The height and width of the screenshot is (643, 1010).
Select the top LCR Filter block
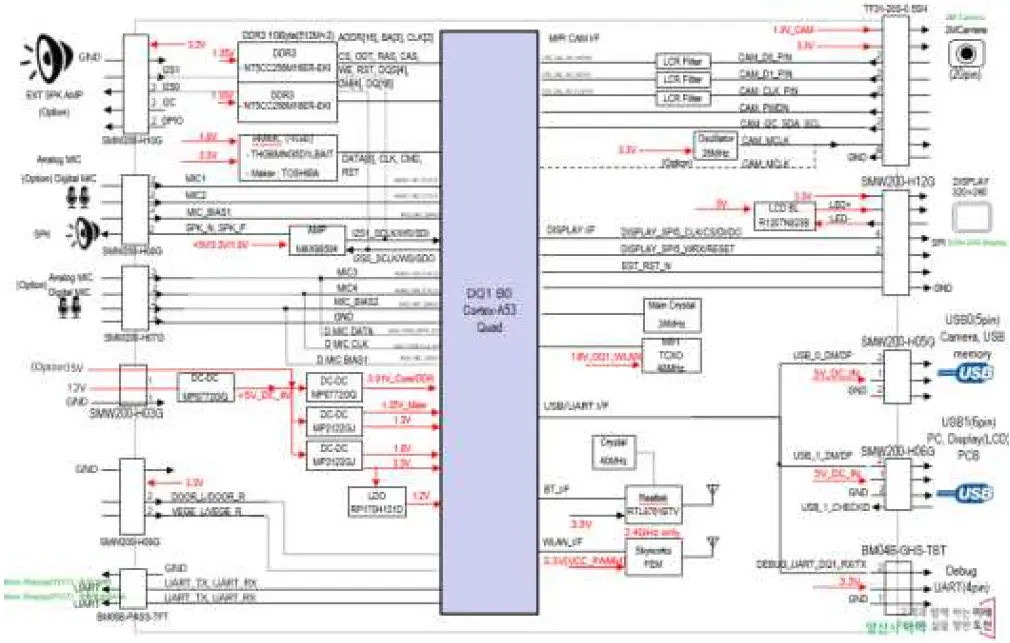(682, 60)
